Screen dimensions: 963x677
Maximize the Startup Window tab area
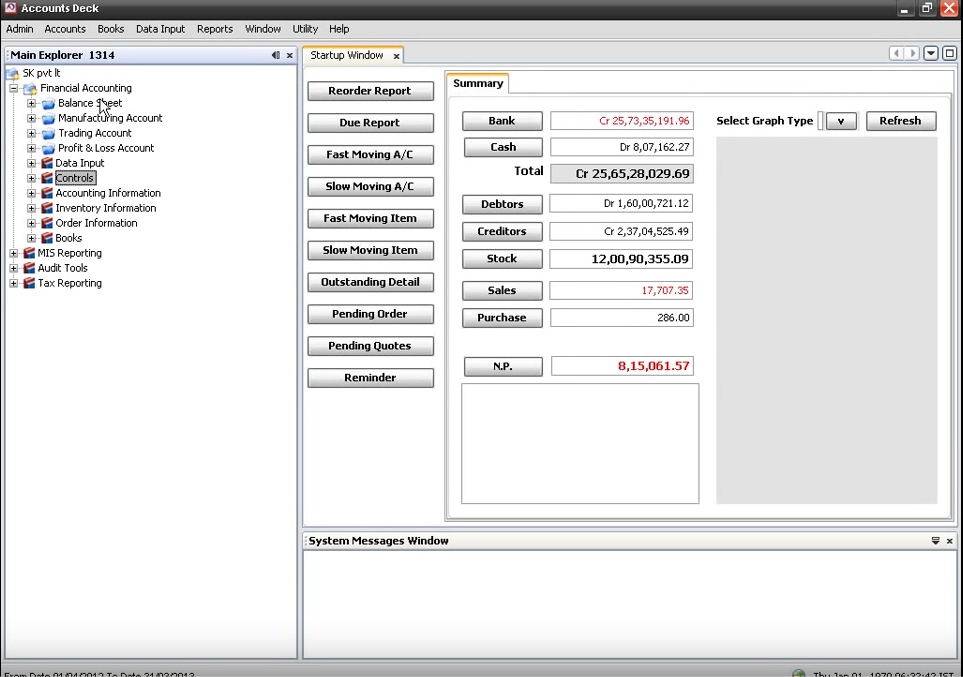(x=949, y=54)
